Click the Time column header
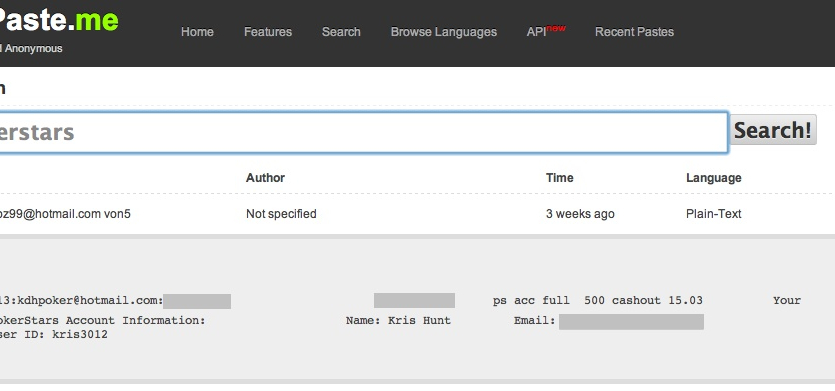The width and height of the screenshot is (835, 391). click(x=560, y=178)
